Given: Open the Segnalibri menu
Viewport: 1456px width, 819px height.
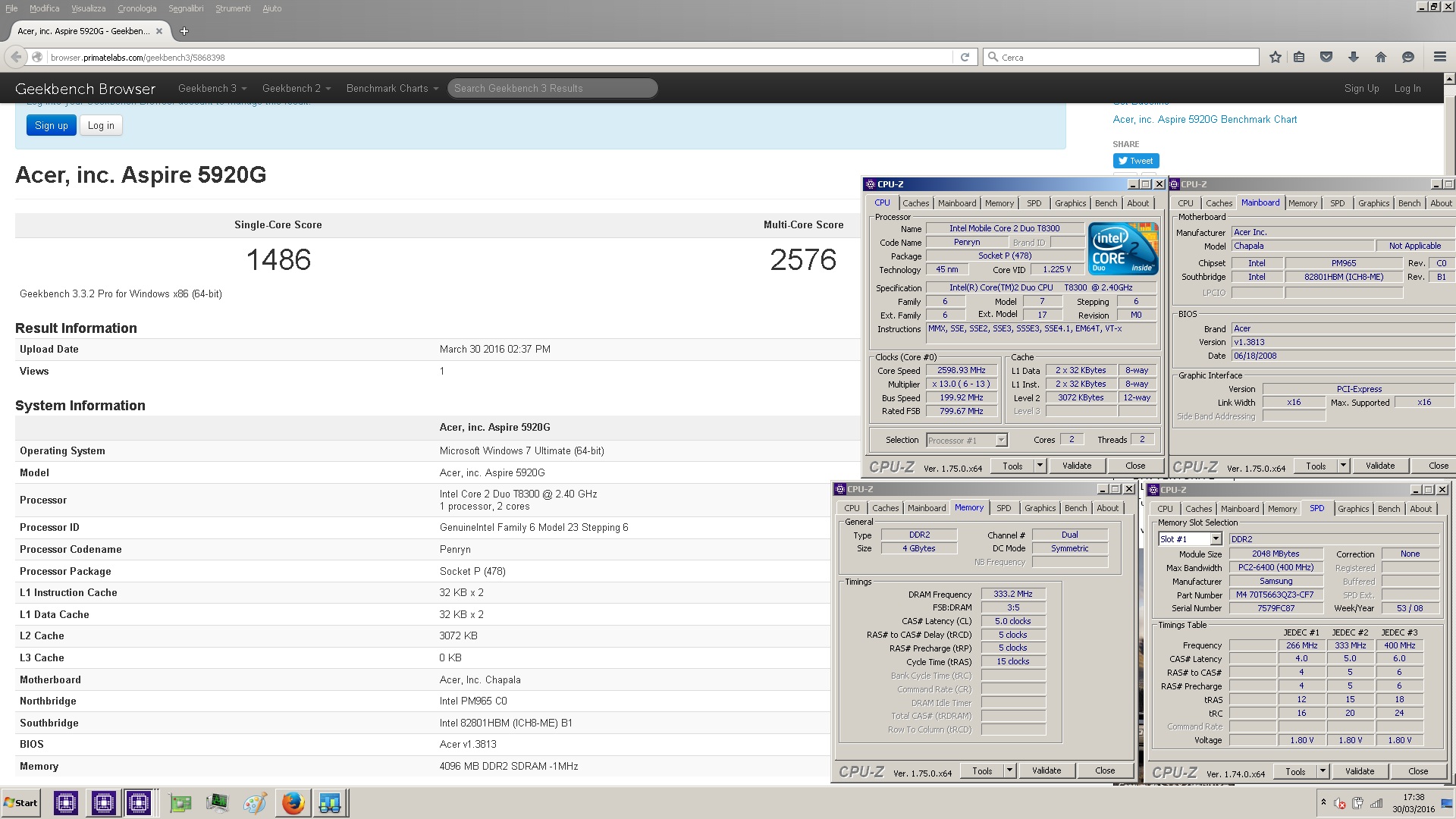Looking at the screenshot, I should pos(186,8).
